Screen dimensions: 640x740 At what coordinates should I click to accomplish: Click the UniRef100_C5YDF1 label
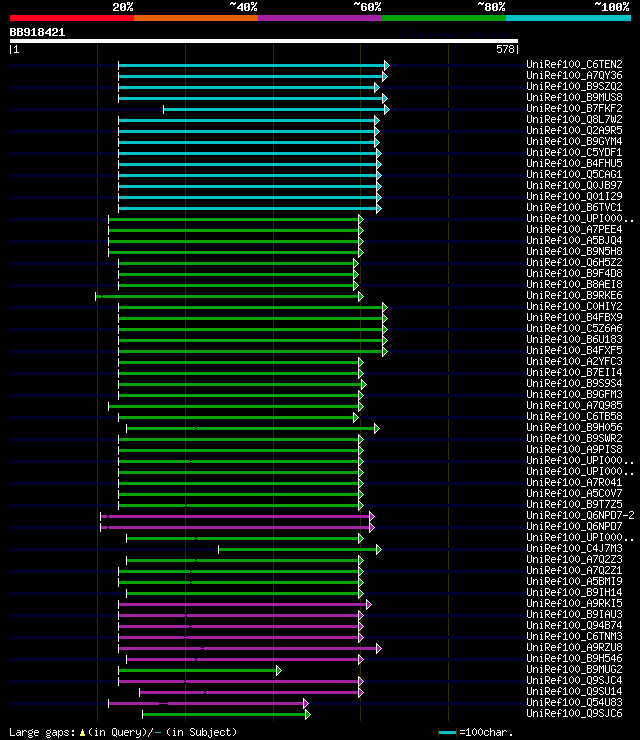coord(574,152)
